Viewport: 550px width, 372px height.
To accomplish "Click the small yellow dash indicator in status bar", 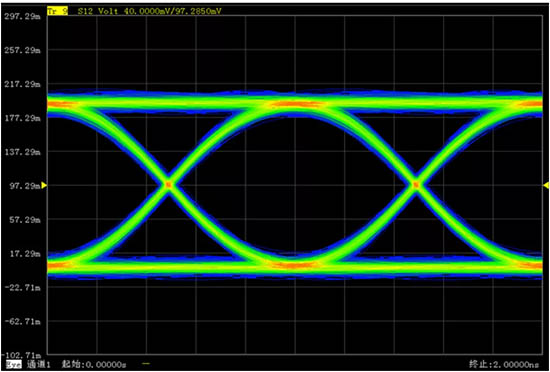I will coord(147,364).
